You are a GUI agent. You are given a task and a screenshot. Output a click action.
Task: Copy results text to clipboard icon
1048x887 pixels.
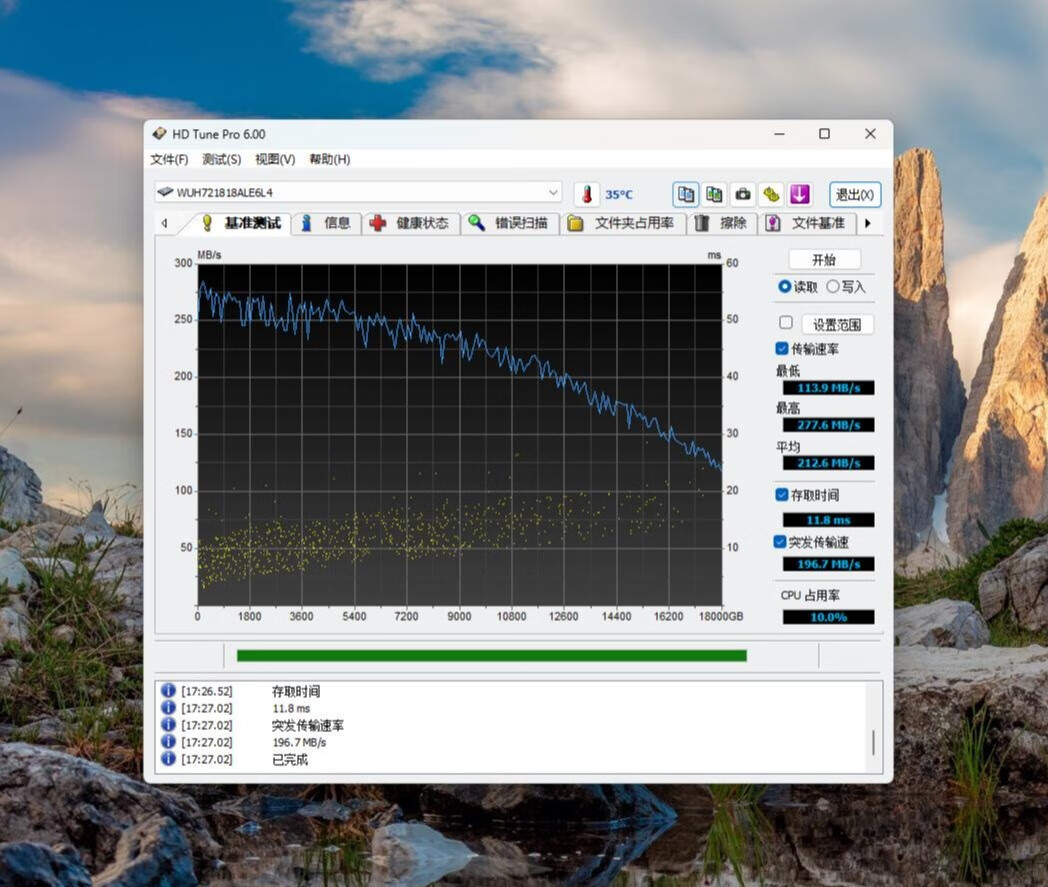tap(686, 195)
